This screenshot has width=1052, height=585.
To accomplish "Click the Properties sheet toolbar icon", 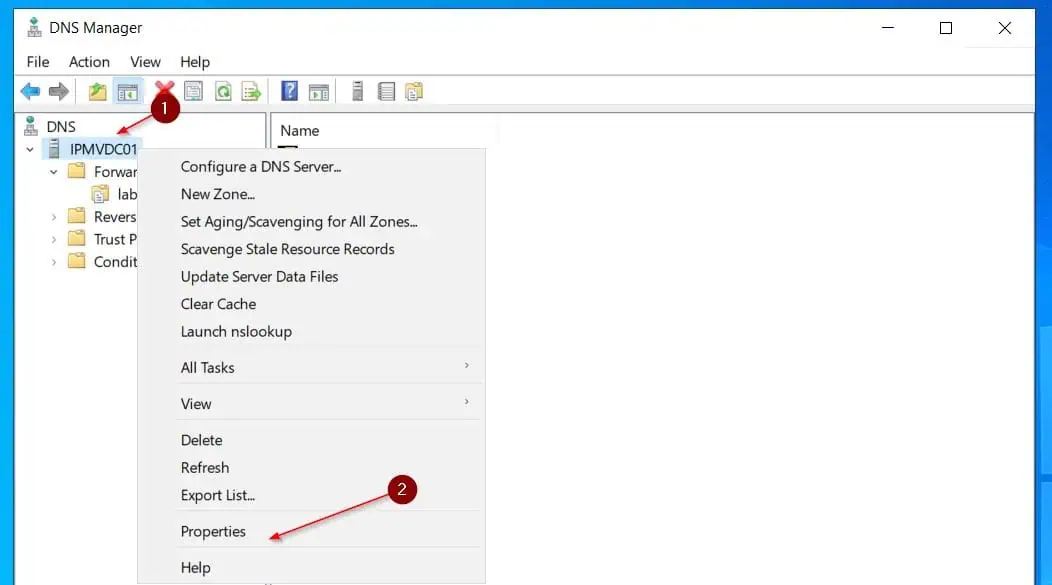I will (193, 91).
